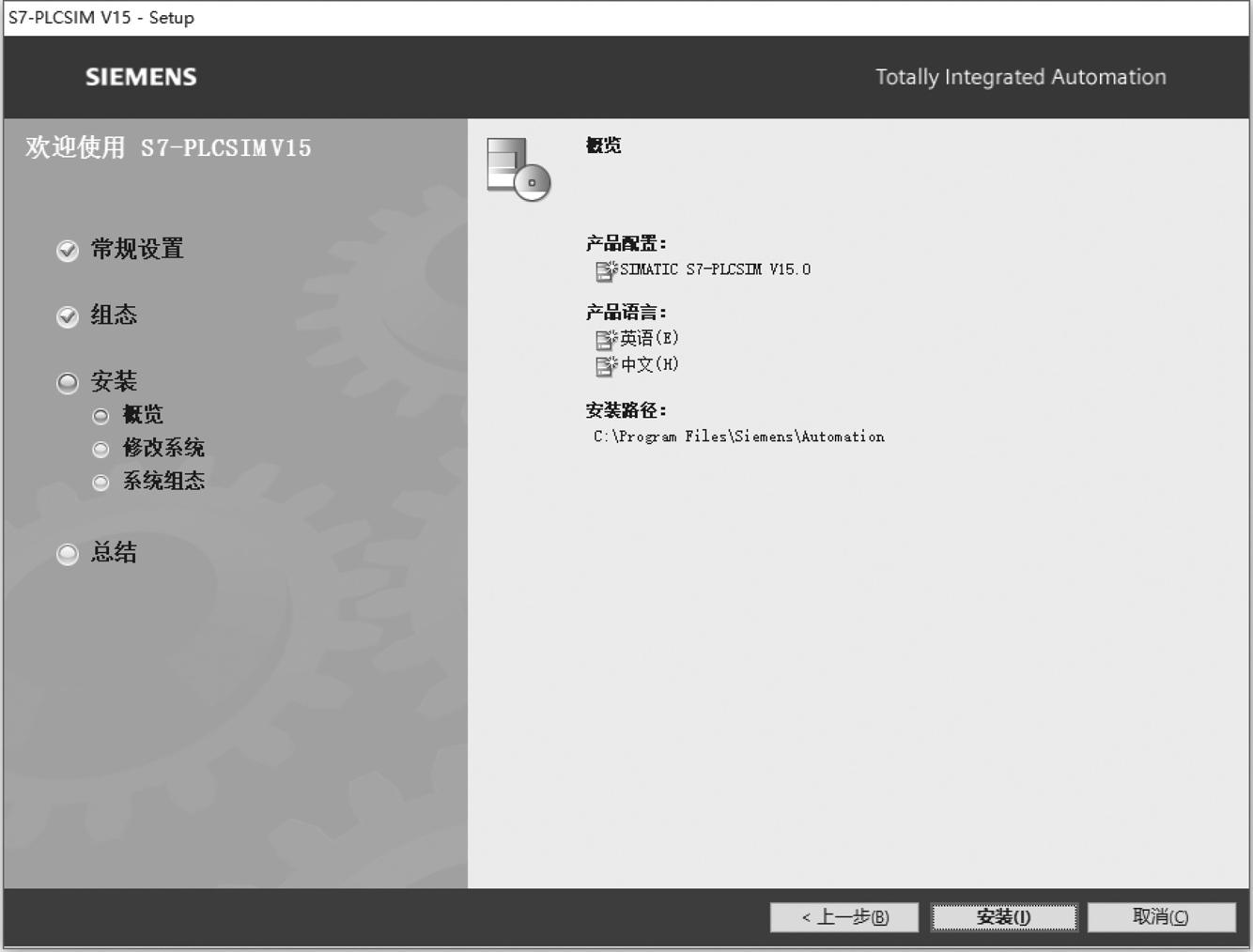Open the 常规设置 step label

(x=137, y=249)
